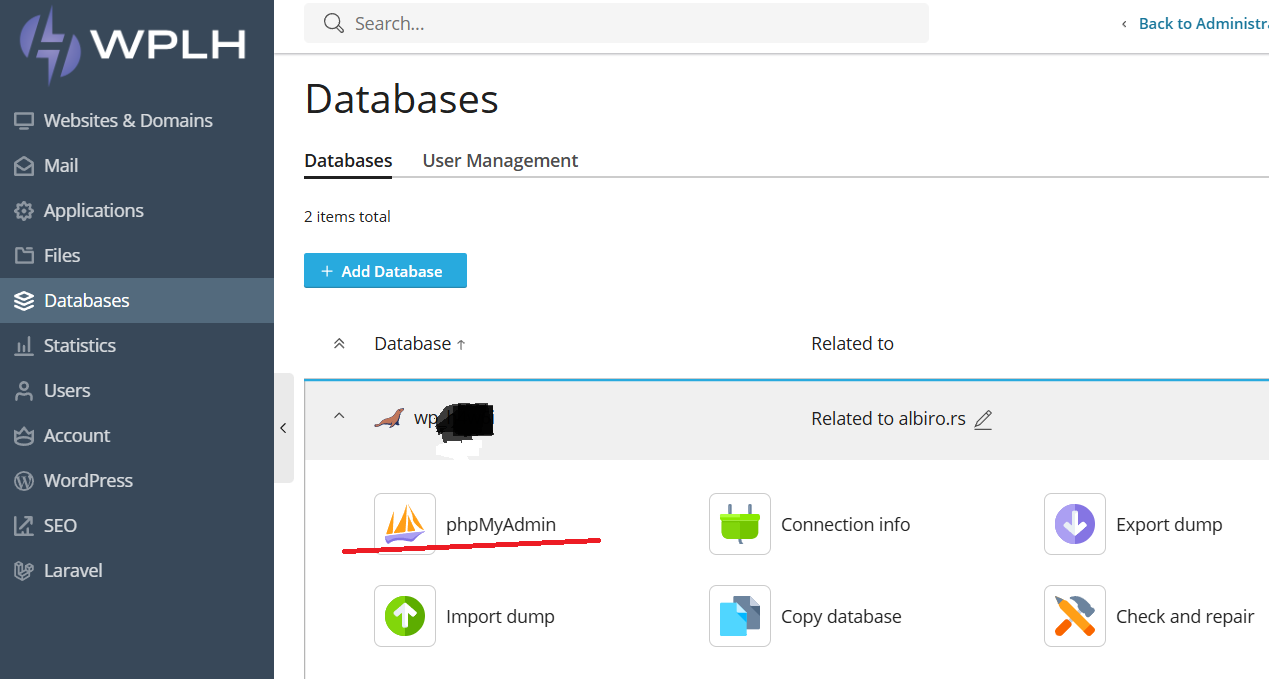
Task: Click the Files folder icon
Action: pos(24,256)
